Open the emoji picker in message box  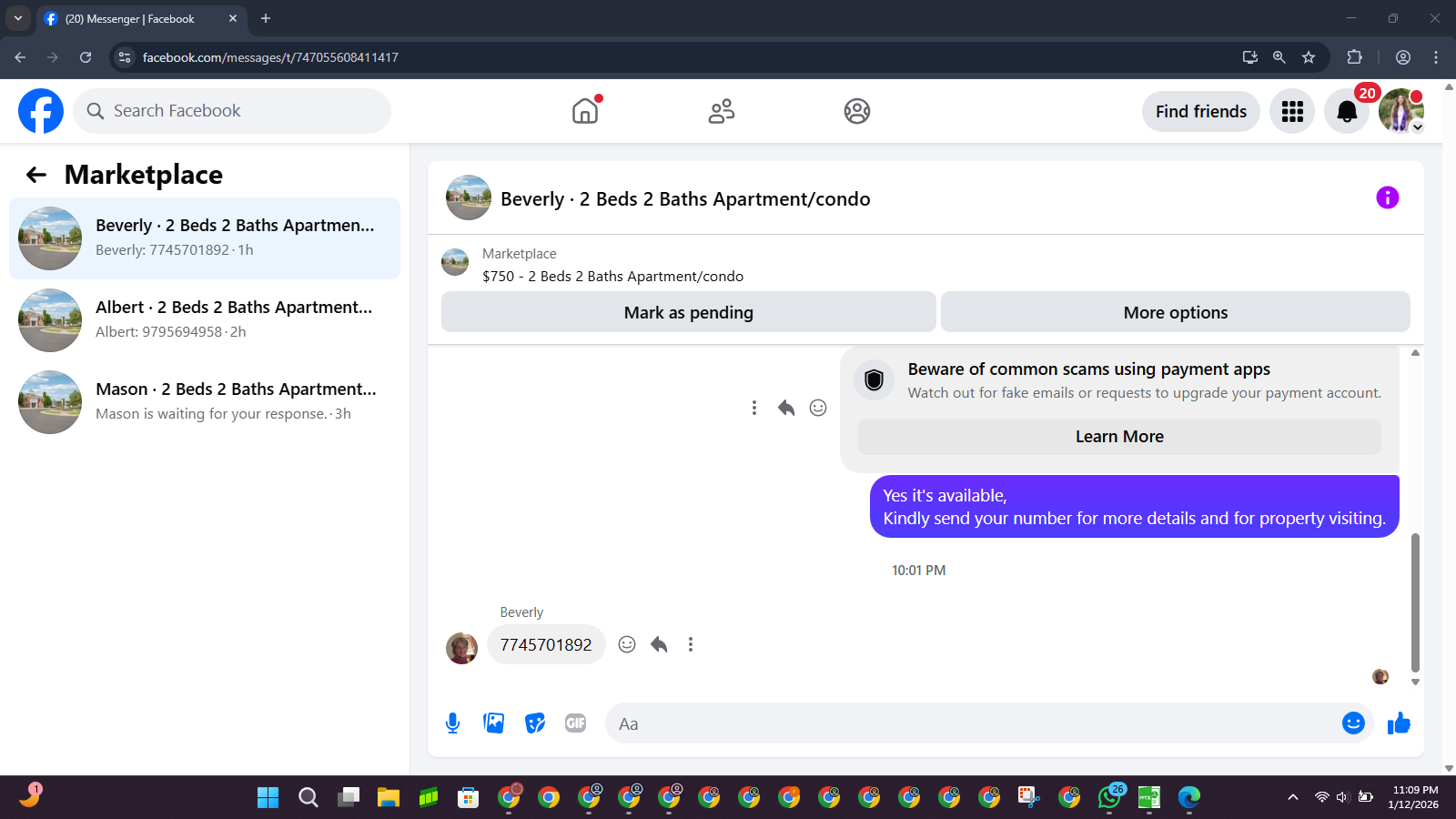coord(1353,723)
